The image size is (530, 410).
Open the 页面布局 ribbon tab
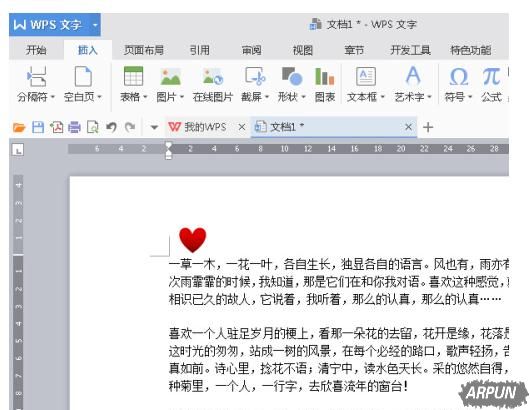tap(143, 50)
